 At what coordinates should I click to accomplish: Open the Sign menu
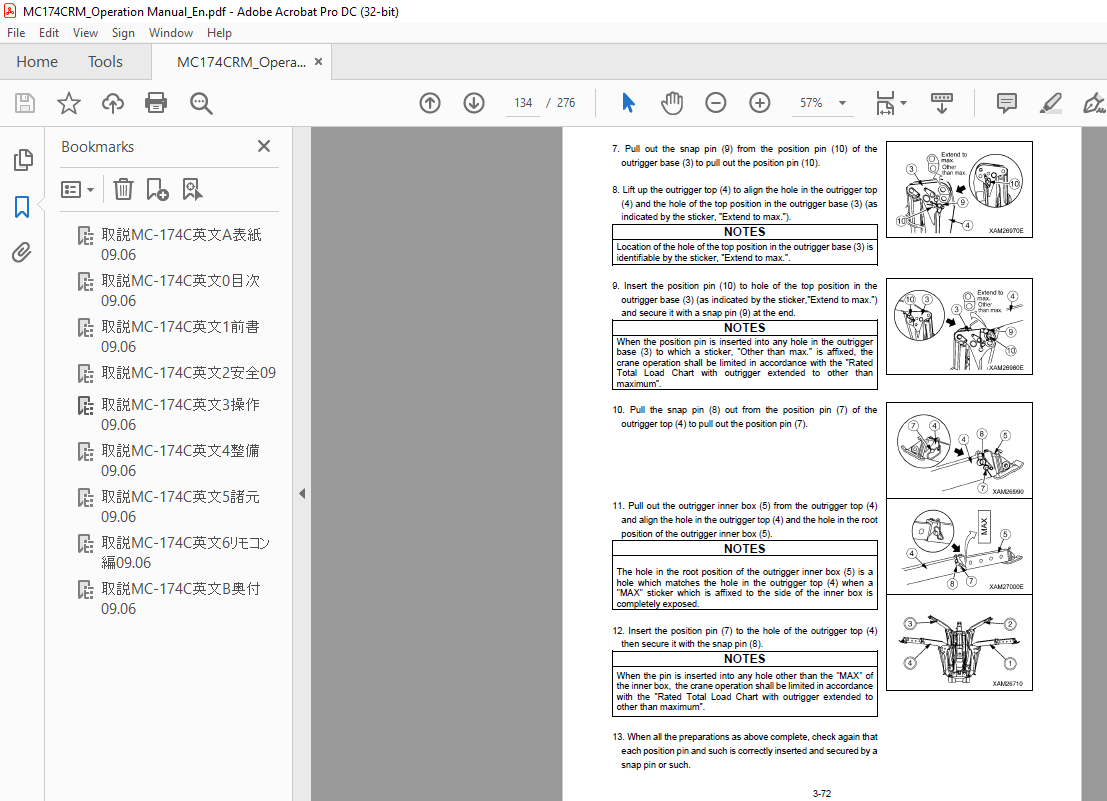pos(123,32)
